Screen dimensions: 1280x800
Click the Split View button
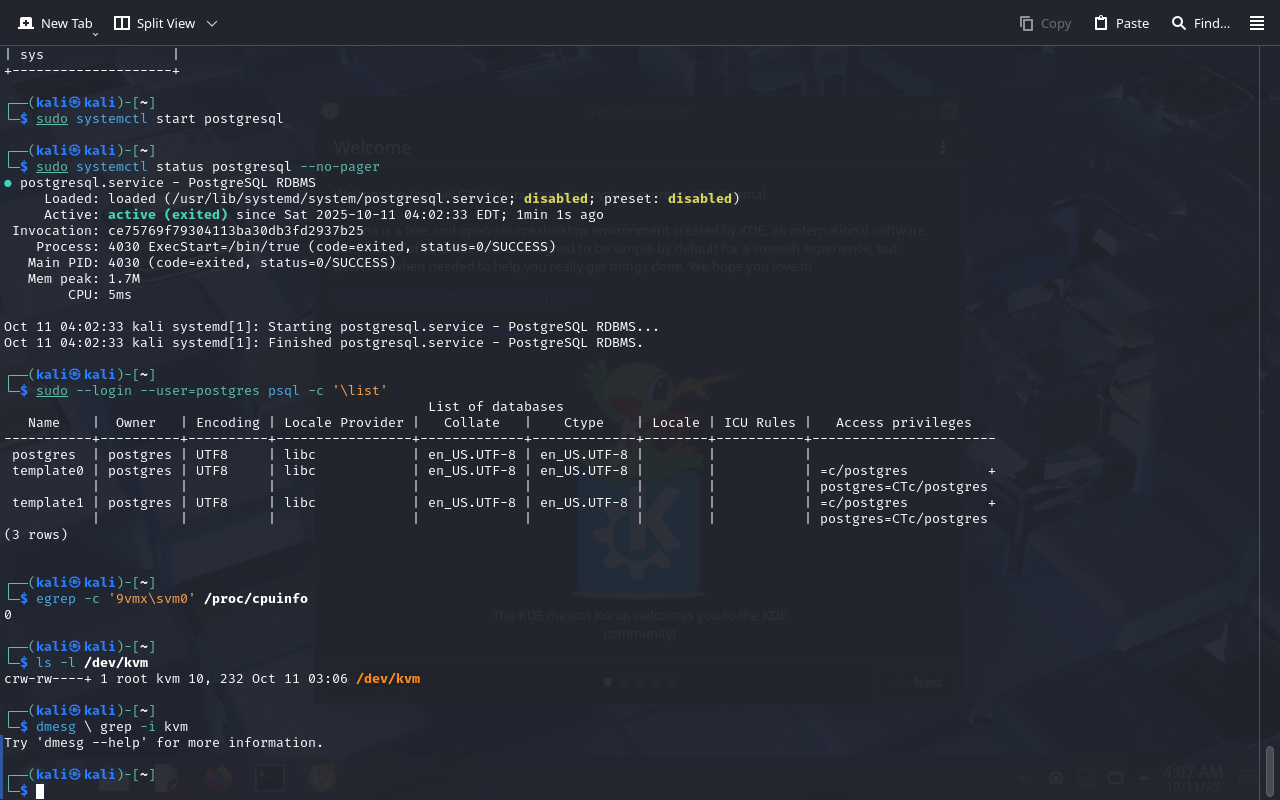tap(154, 23)
